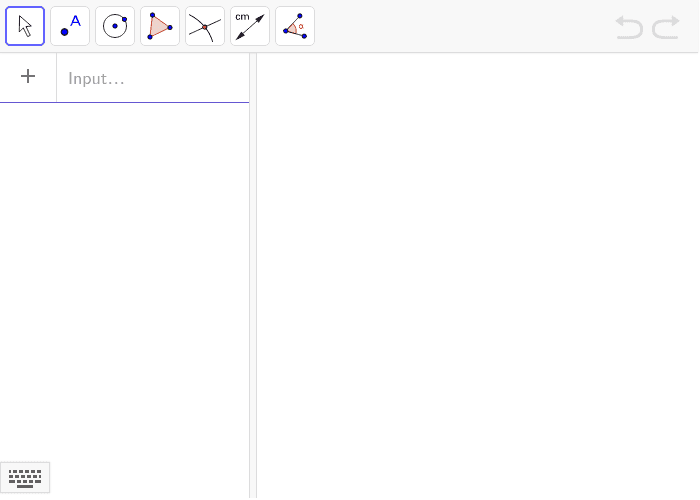Select the Point tool
700x500 pixels.
(x=70, y=26)
